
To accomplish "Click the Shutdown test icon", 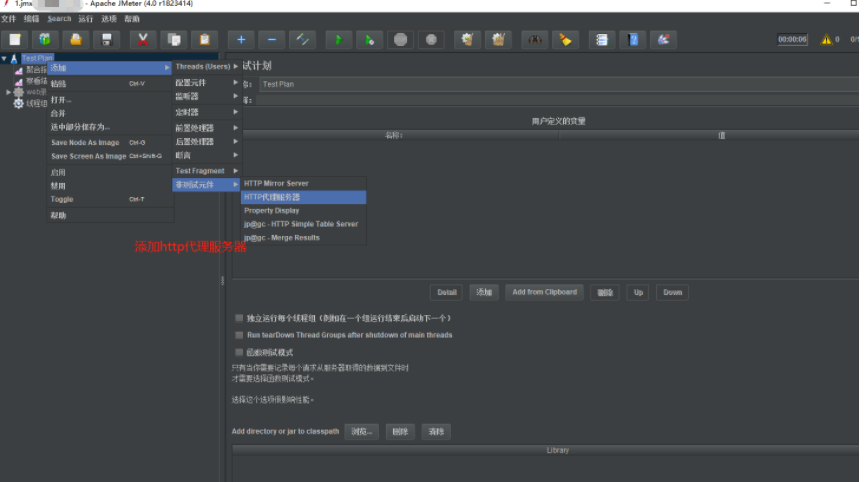I will (x=431, y=40).
